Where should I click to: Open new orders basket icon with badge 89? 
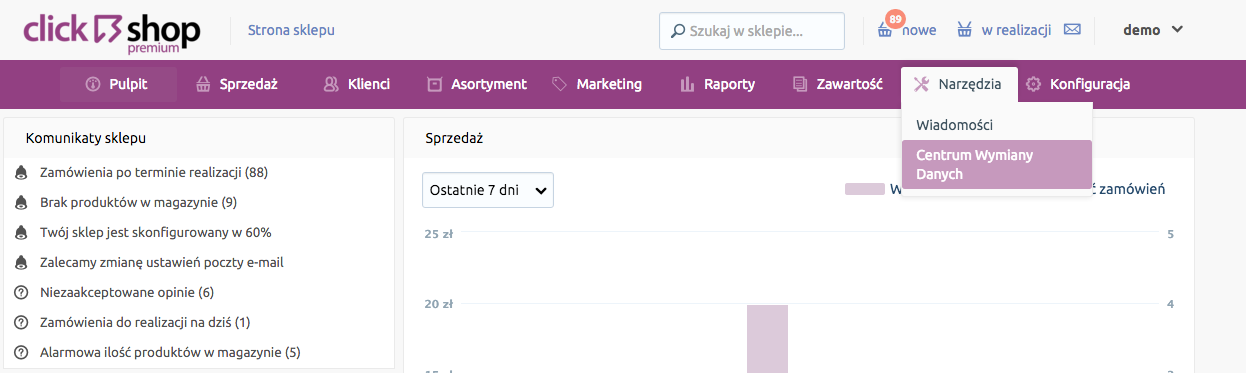click(885, 30)
